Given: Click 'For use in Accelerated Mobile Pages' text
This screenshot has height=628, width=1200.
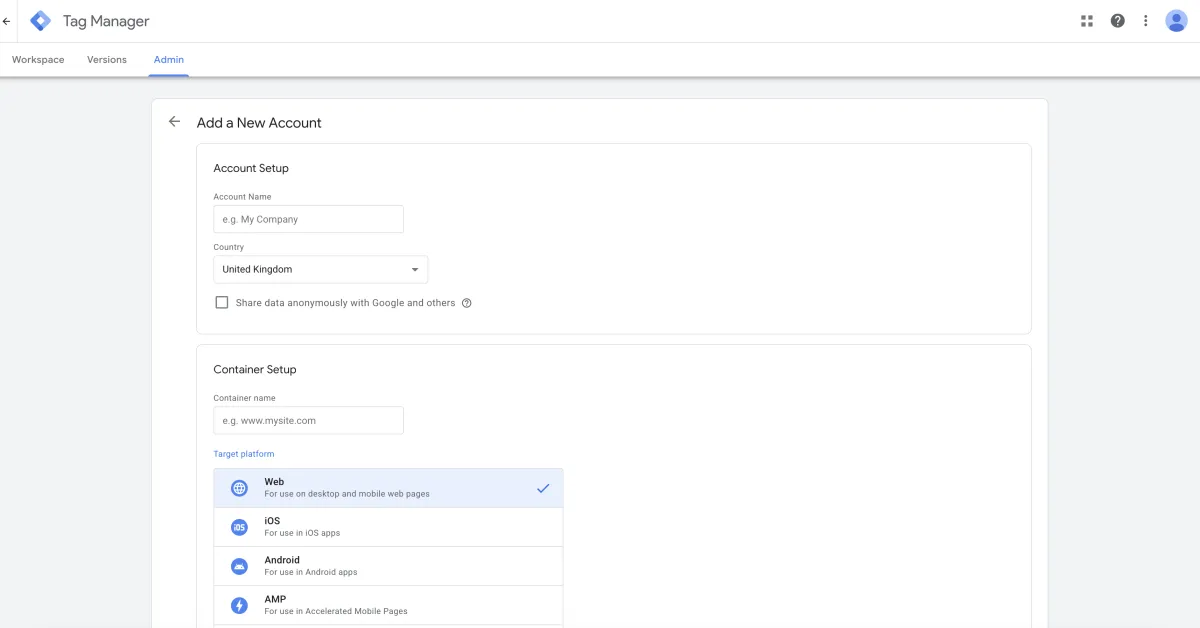Looking at the screenshot, I should 336,611.
